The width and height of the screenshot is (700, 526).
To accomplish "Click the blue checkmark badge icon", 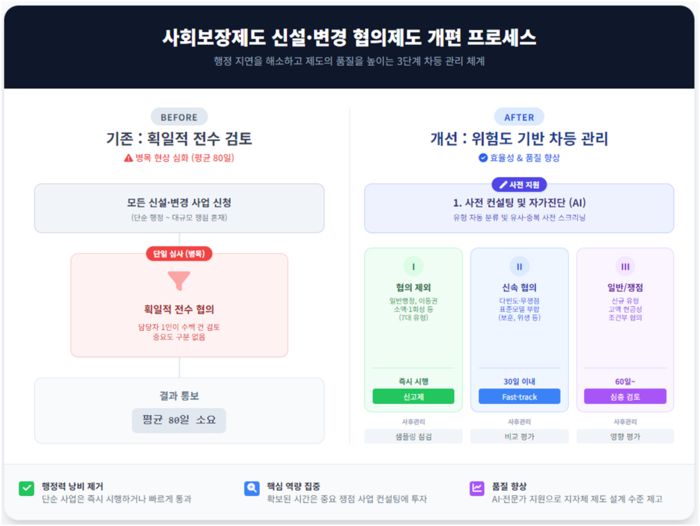I will coord(483,158).
